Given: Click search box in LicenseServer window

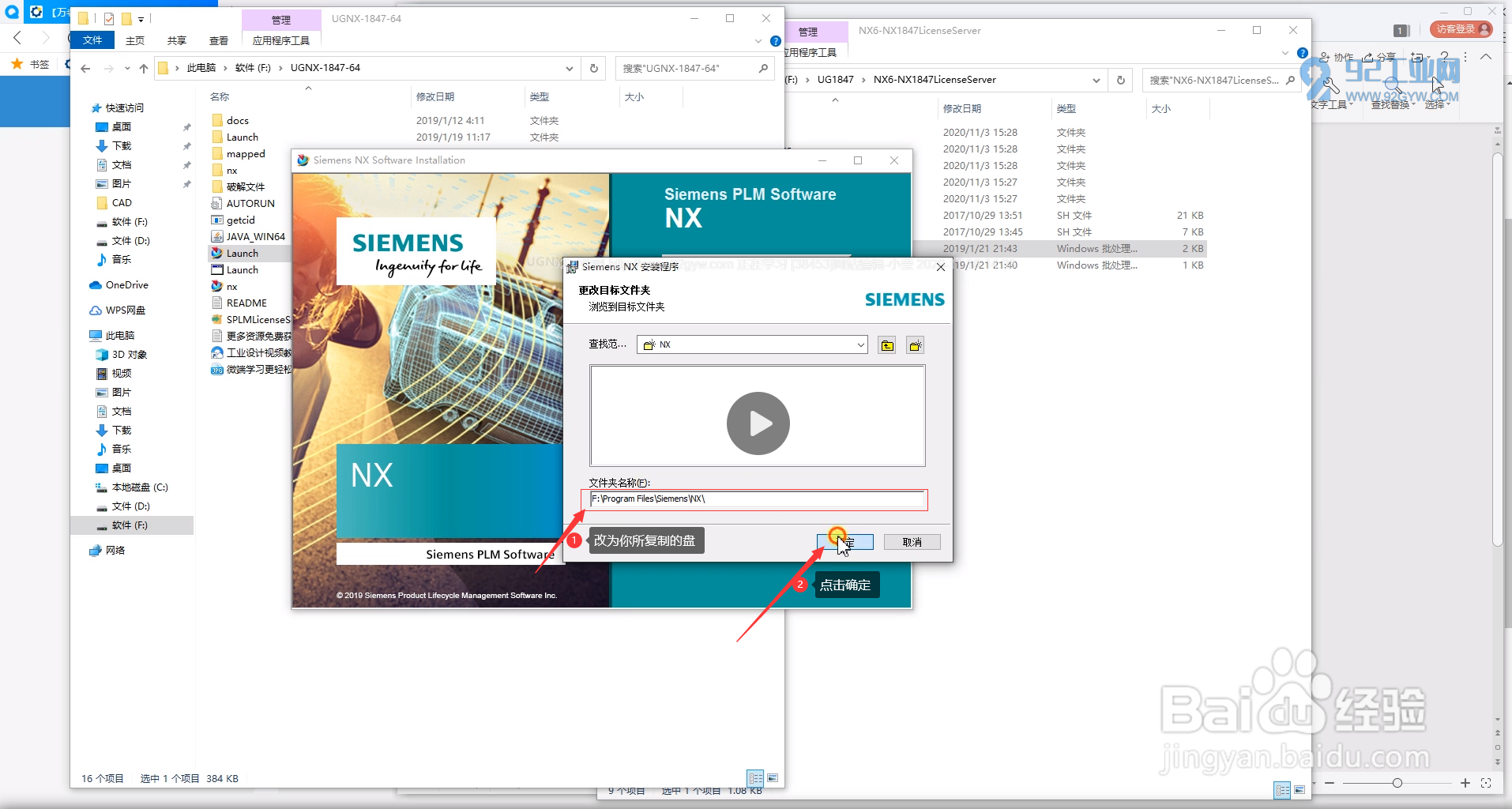Looking at the screenshot, I should (1221, 80).
